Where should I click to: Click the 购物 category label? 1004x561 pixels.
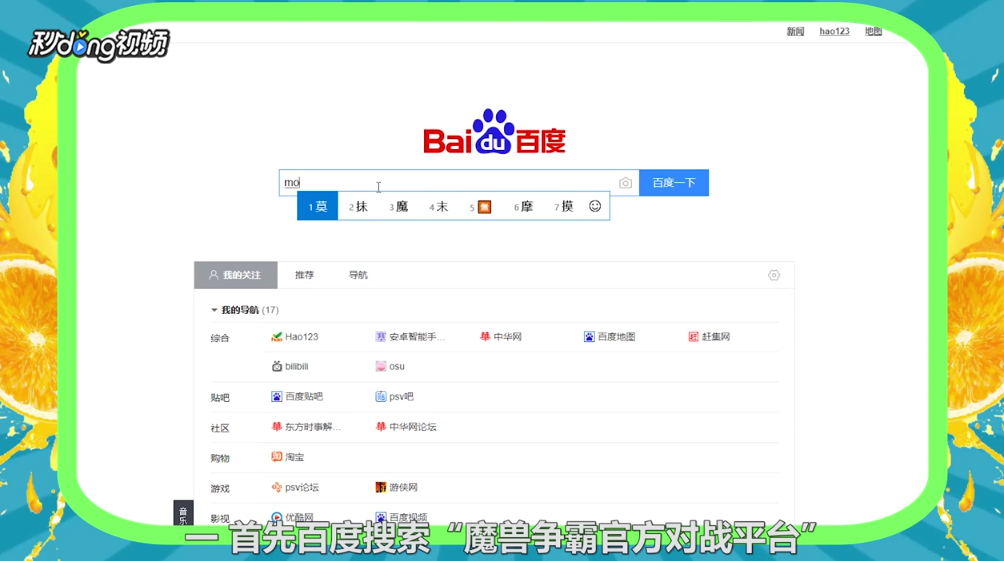pyautogui.click(x=220, y=458)
